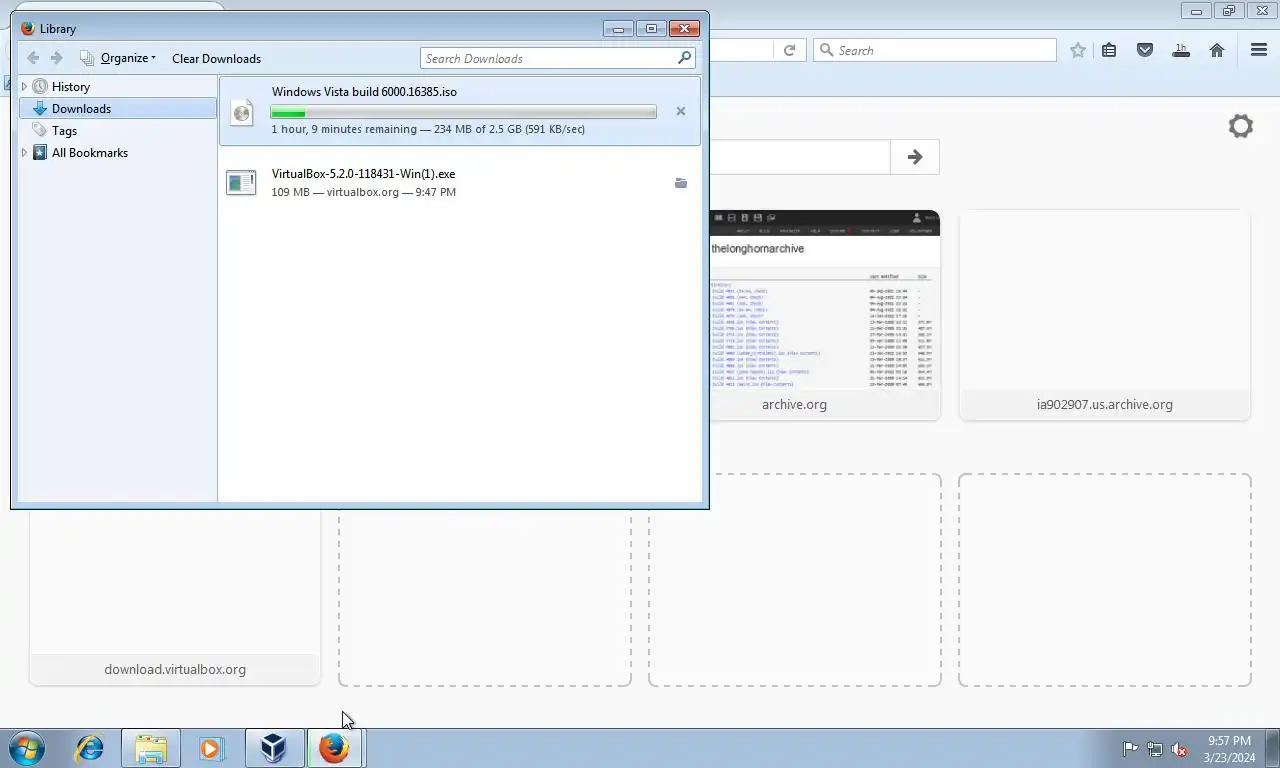Open Windows Media Player from taskbar
The width and height of the screenshot is (1280, 768).
(211, 748)
